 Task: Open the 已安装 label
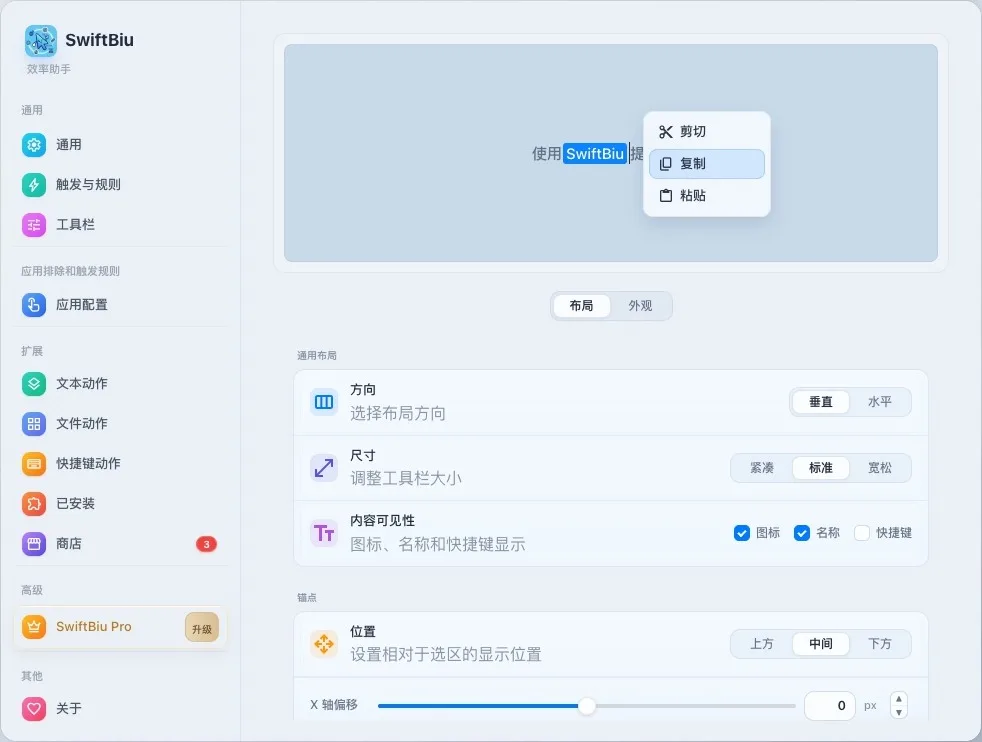pos(75,503)
